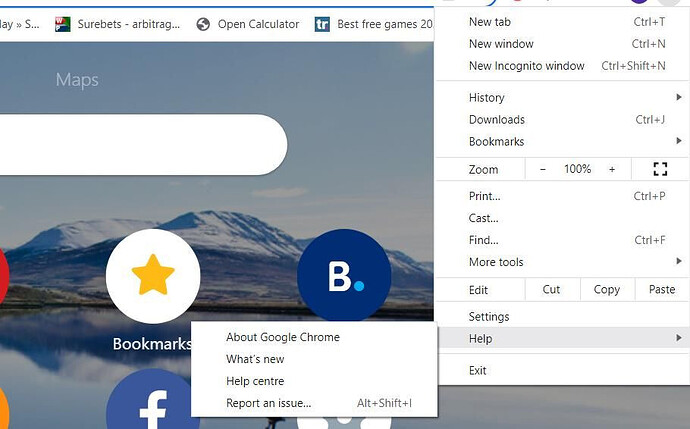Open the Bookmarks star shortcut tile
The width and height of the screenshot is (690, 429).
point(153,276)
